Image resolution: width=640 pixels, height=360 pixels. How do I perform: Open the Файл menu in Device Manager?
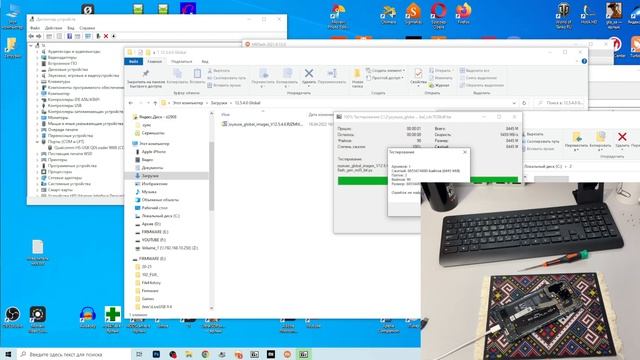coord(35,28)
